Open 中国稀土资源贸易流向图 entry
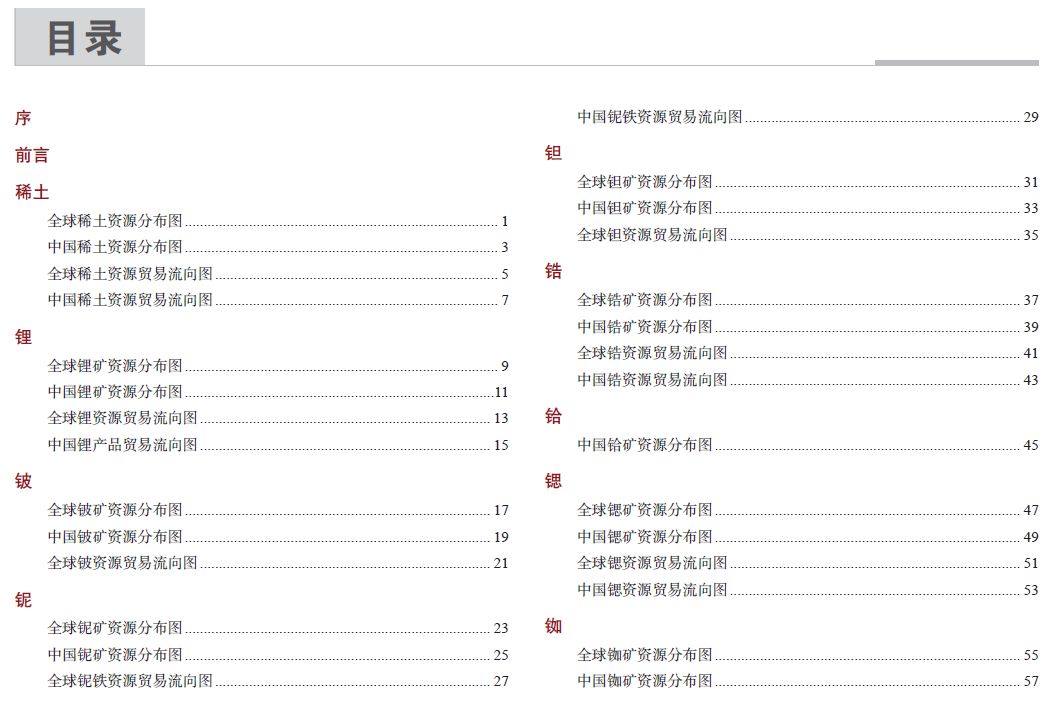The height and width of the screenshot is (707, 1060). point(278,299)
